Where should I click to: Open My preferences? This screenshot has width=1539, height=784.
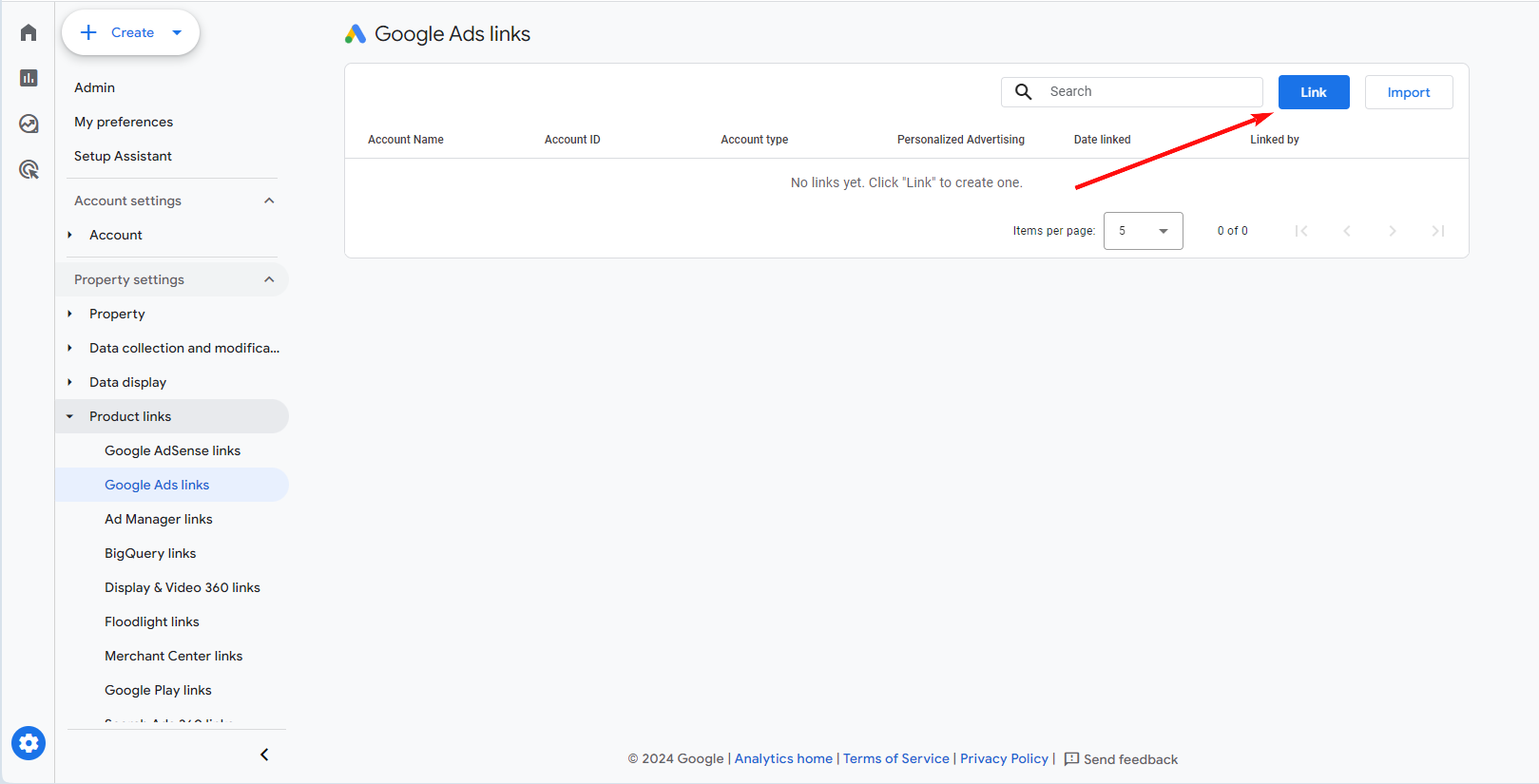tap(124, 122)
